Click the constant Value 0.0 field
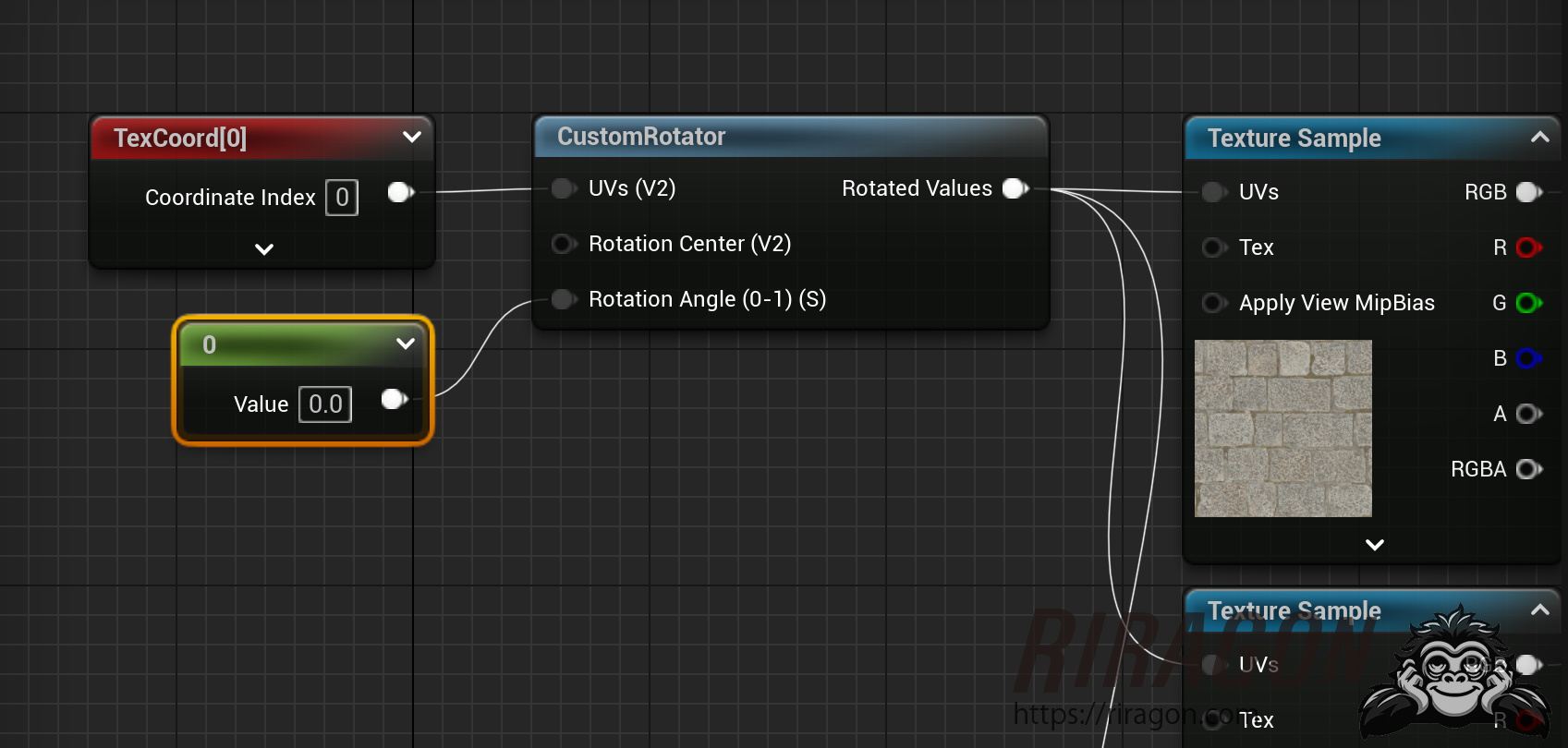The width and height of the screenshot is (1568, 748). [x=325, y=404]
